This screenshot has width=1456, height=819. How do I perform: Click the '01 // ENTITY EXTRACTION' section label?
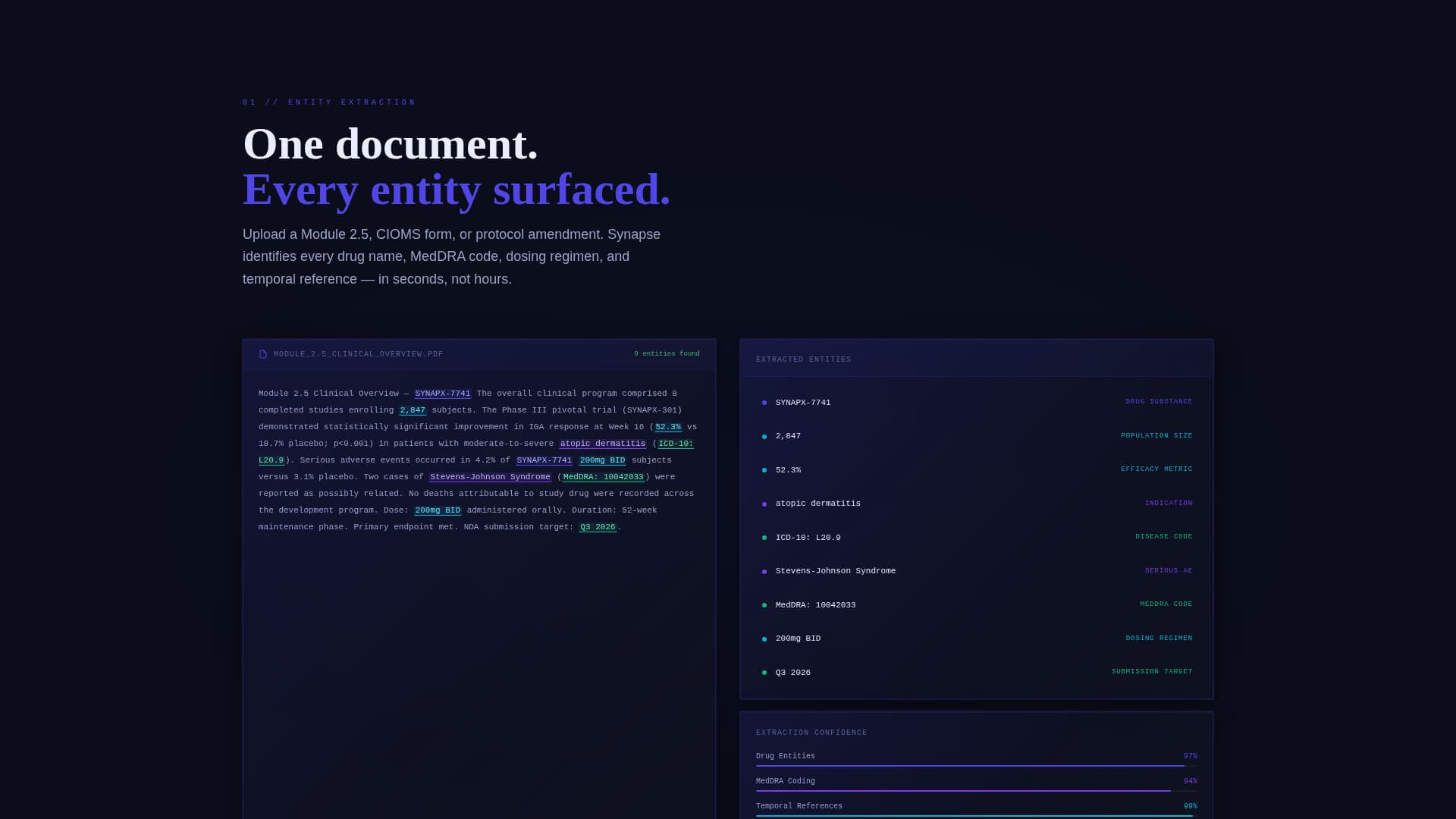point(329,102)
